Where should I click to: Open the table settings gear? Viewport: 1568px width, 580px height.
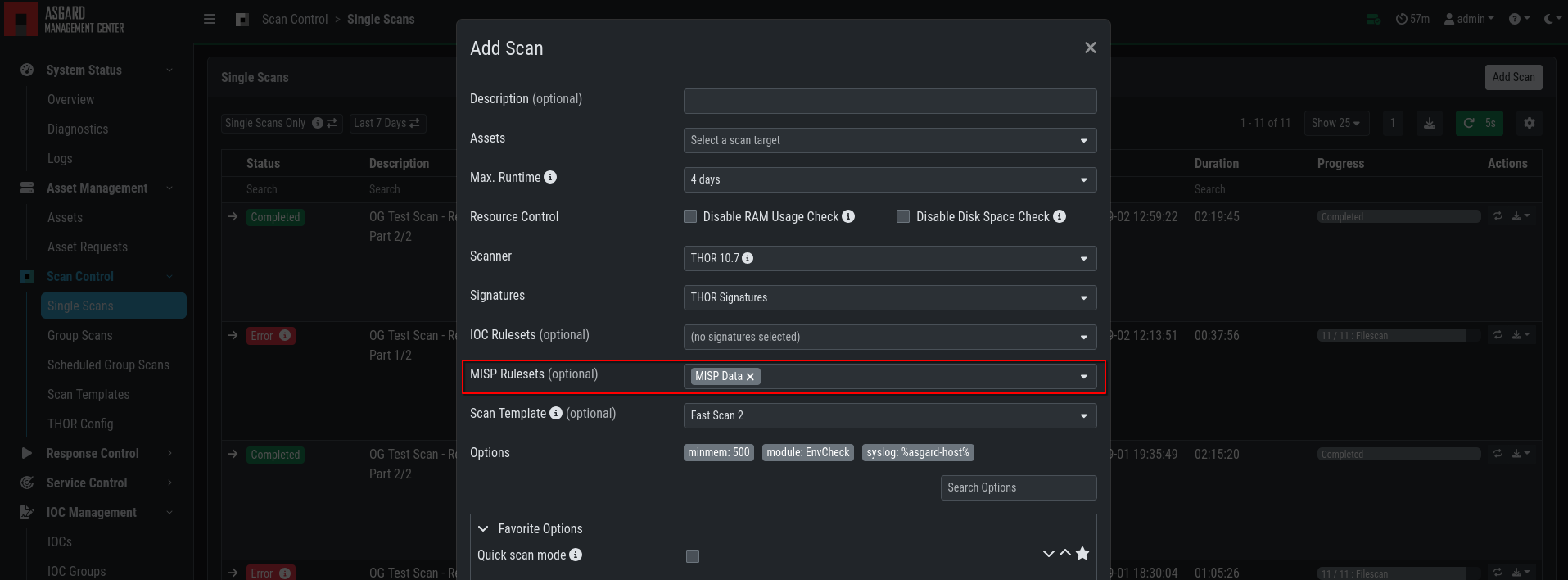coord(1530,123)
